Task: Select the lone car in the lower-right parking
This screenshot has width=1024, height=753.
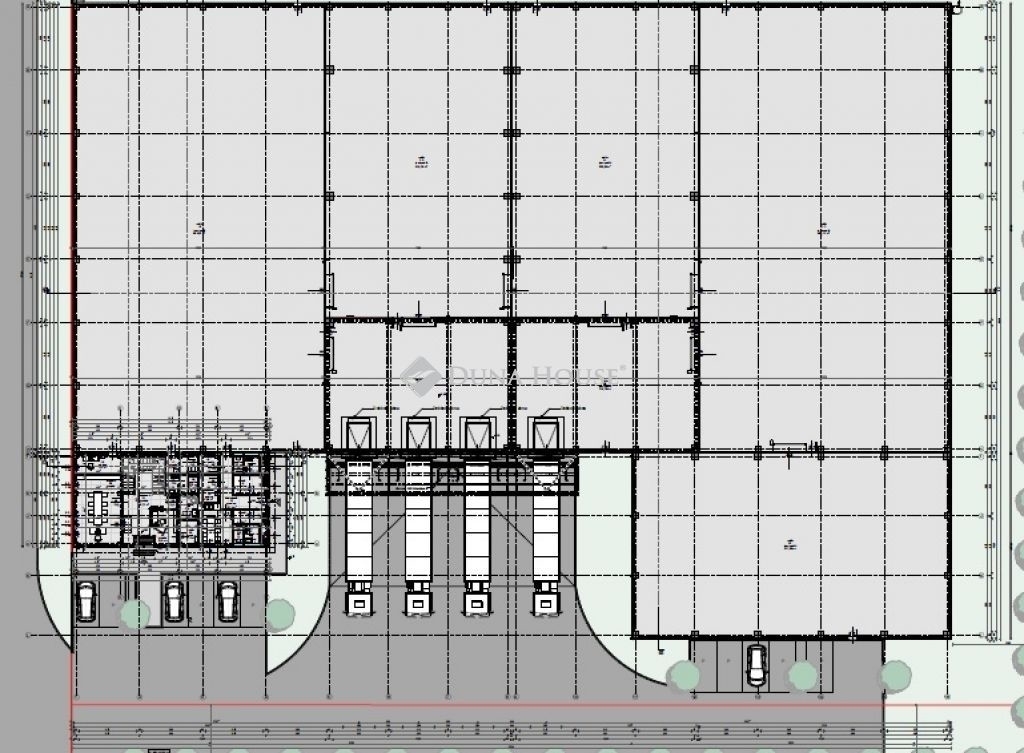Action: pos(756,664)
